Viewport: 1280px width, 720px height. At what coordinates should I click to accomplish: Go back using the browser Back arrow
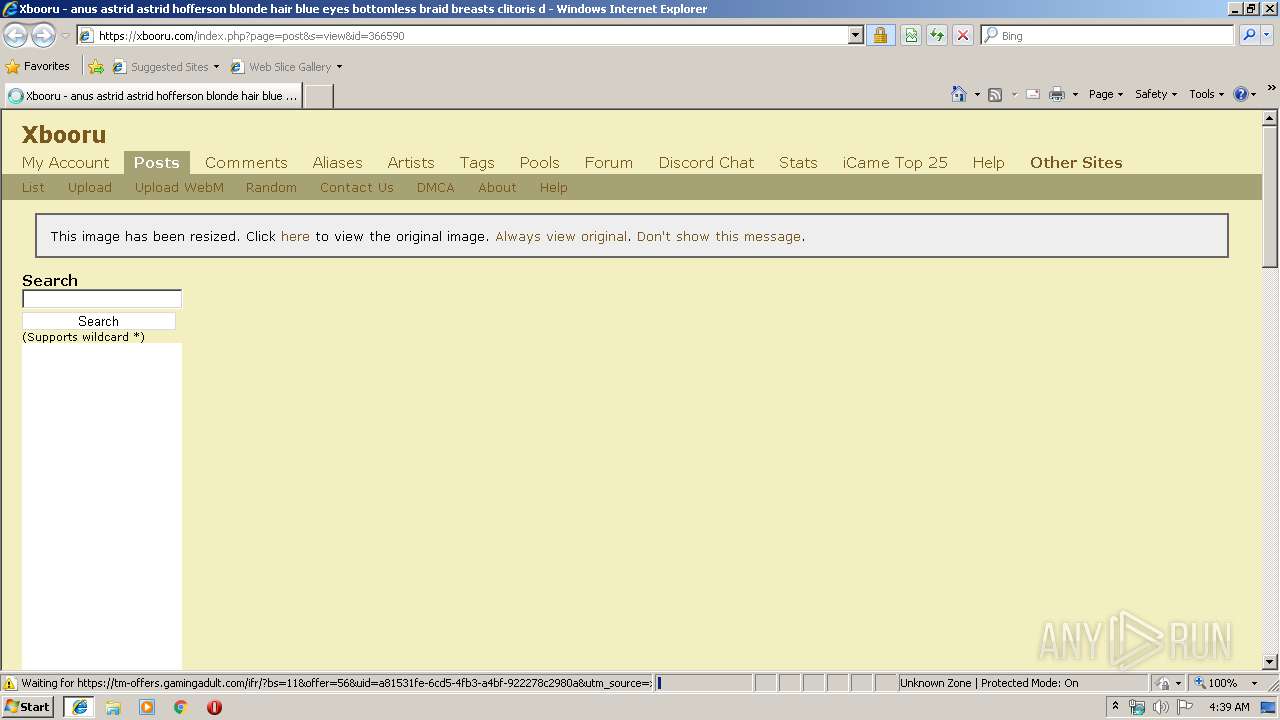(x=15, y=36)
